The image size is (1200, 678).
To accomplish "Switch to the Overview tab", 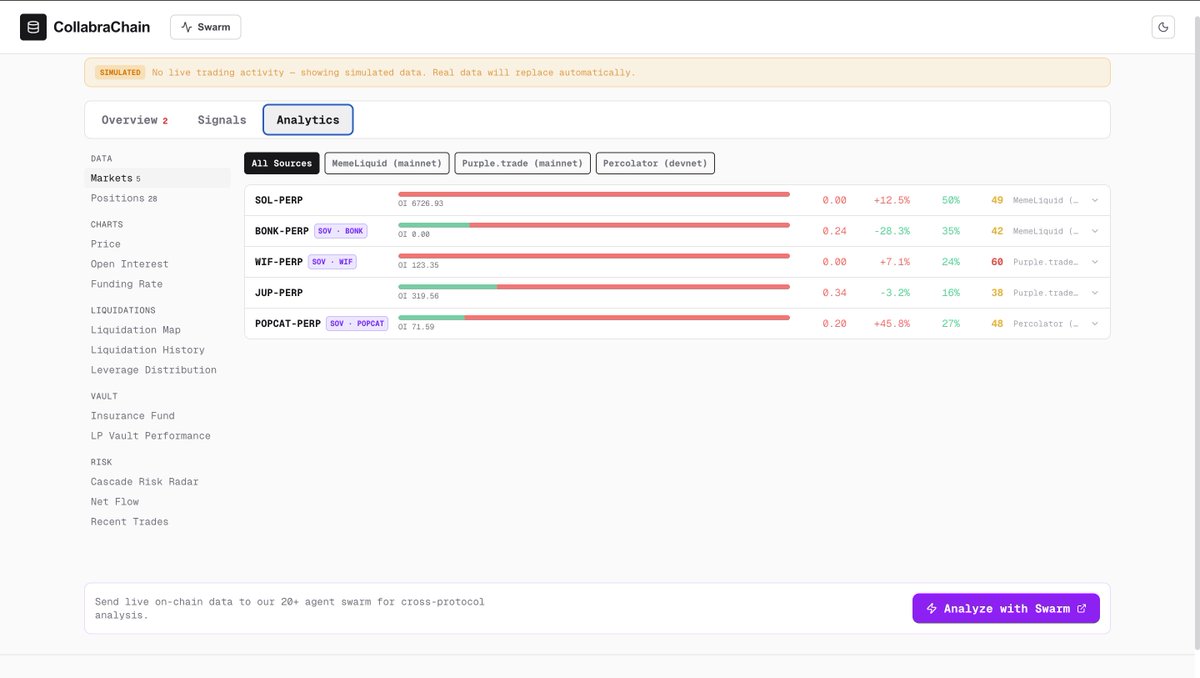I will point(134,120).
